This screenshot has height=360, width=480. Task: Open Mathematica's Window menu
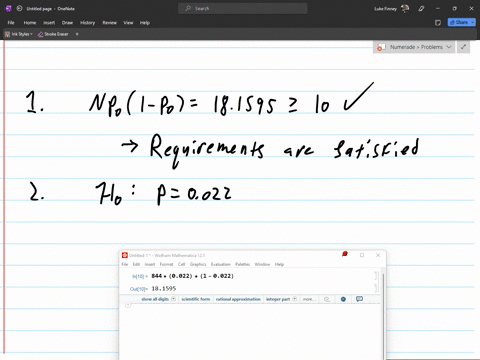point(262,264)
